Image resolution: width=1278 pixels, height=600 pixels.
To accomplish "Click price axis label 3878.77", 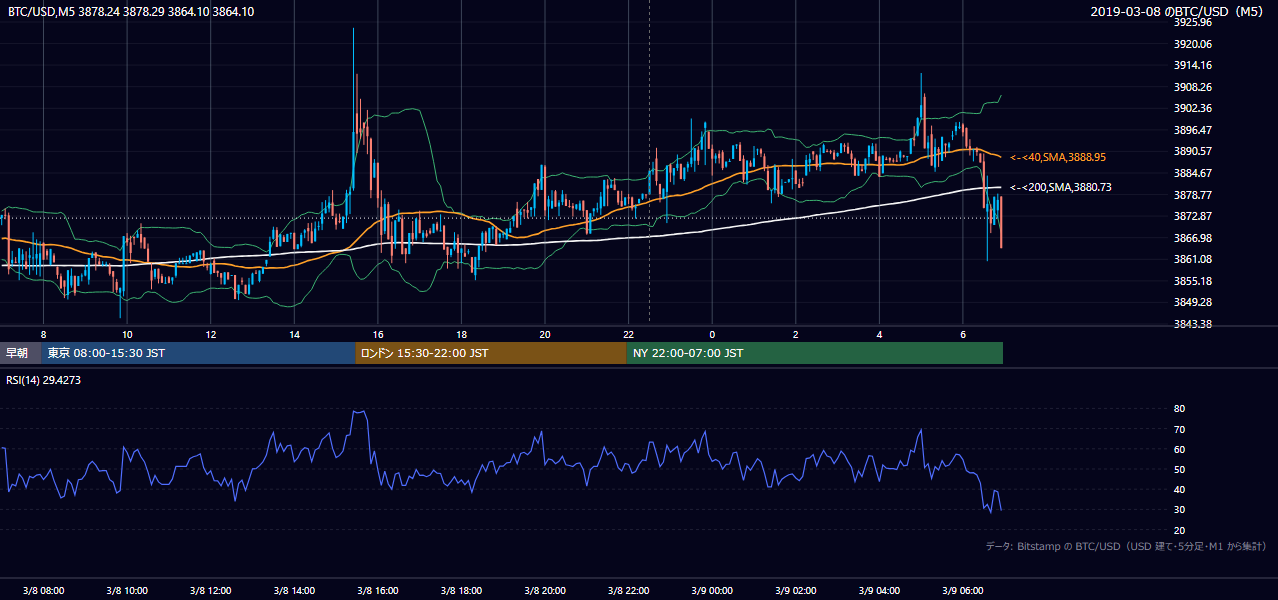I will click(1193, 195).
